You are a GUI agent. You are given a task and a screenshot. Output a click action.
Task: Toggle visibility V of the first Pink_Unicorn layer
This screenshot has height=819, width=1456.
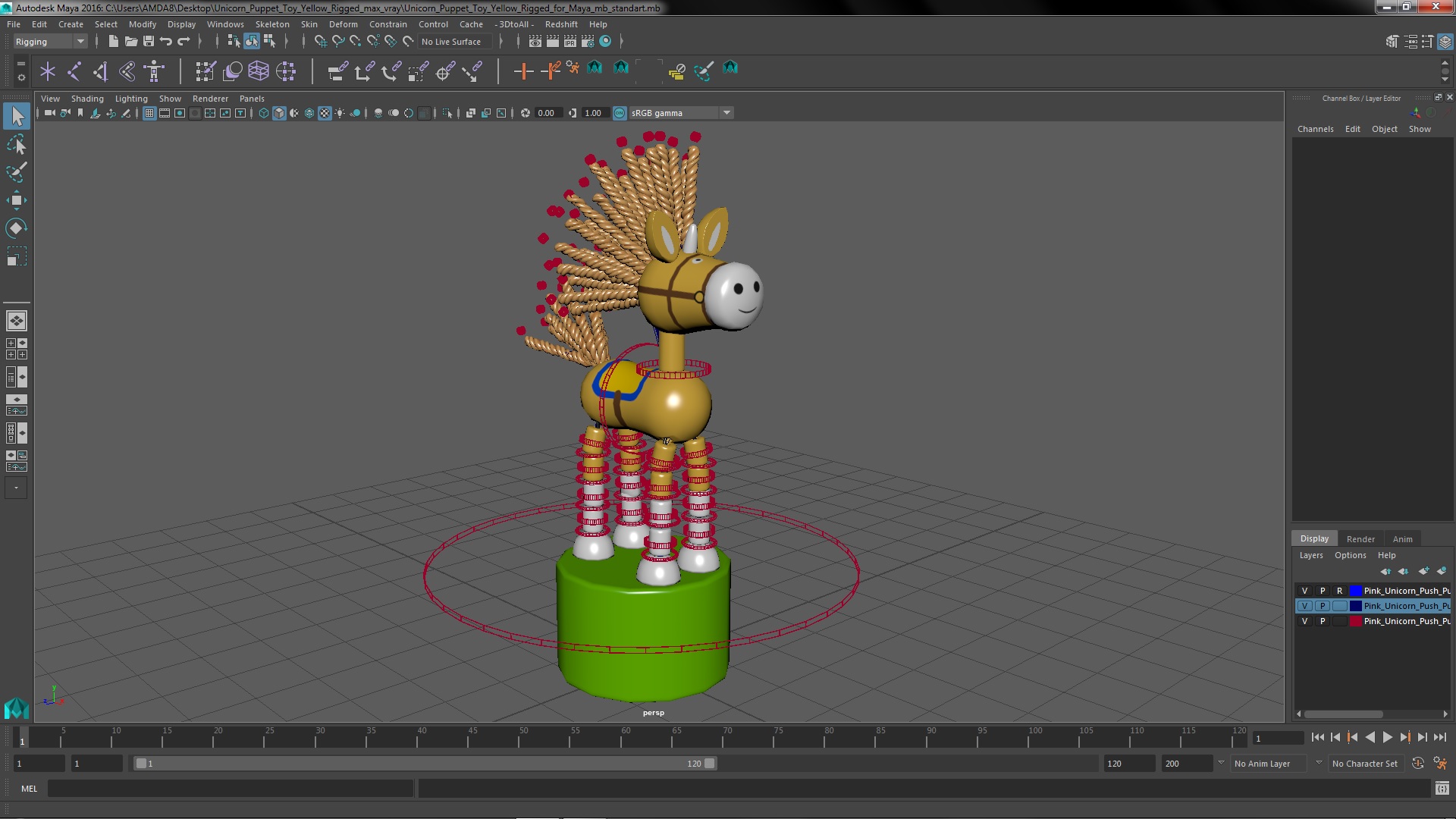pyautogui.click(x=1304, y=591)
